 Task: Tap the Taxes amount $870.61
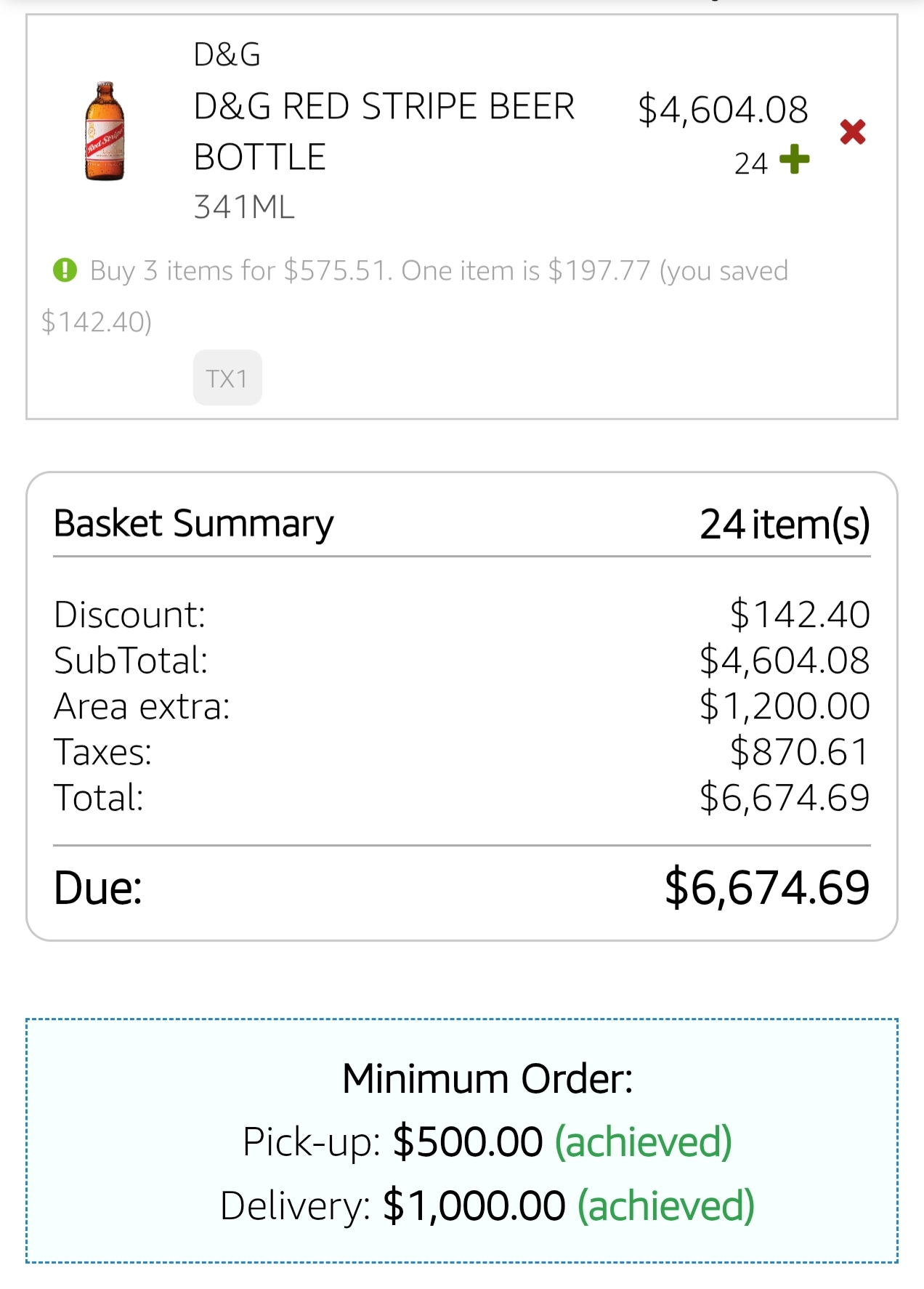coord(799,752)
